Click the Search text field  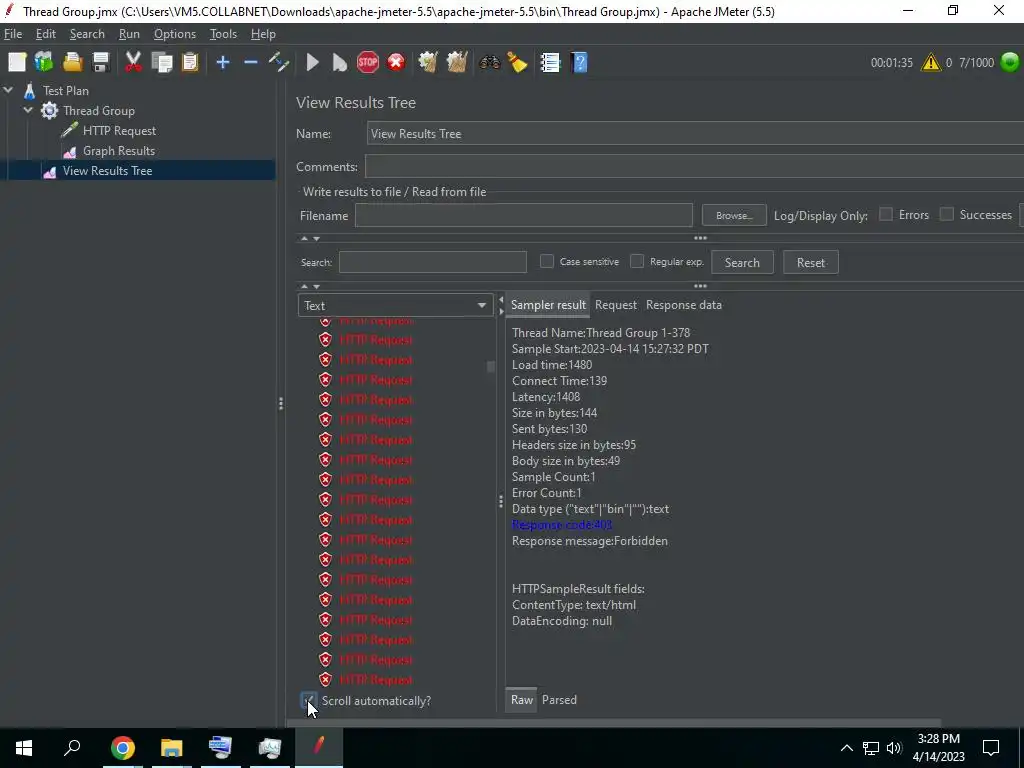432,263
